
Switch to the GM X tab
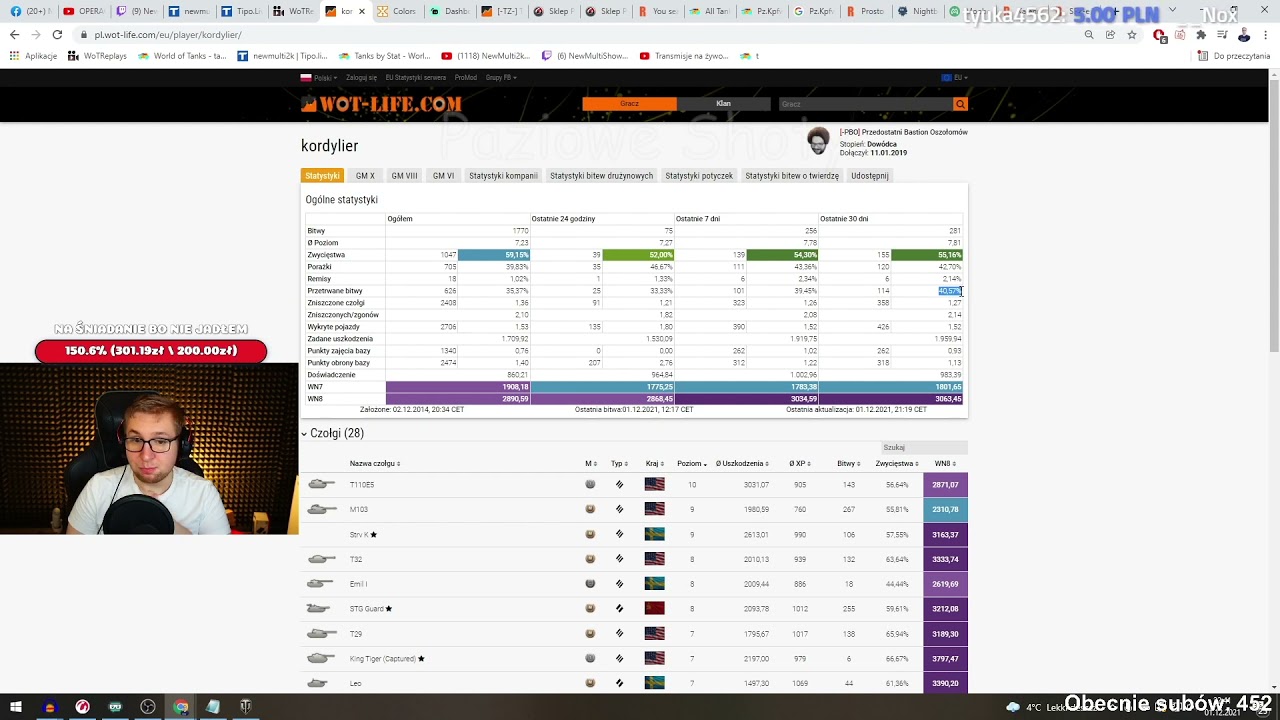coord(365,176)
